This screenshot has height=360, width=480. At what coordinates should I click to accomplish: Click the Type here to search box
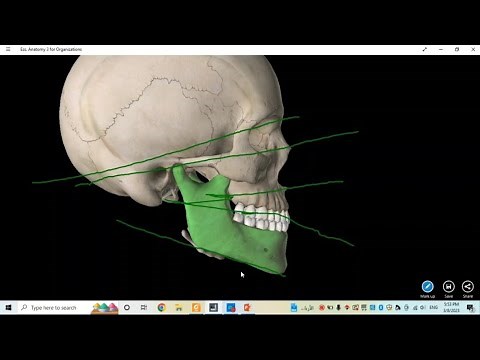[53, 307]
